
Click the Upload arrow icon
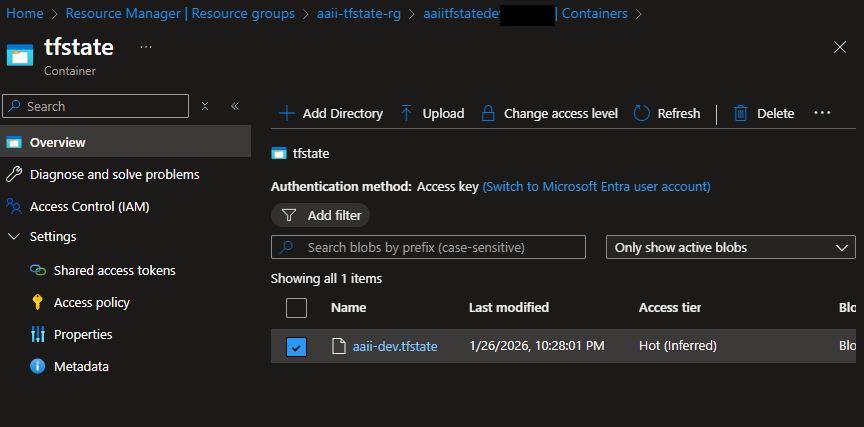pos(406,114)
